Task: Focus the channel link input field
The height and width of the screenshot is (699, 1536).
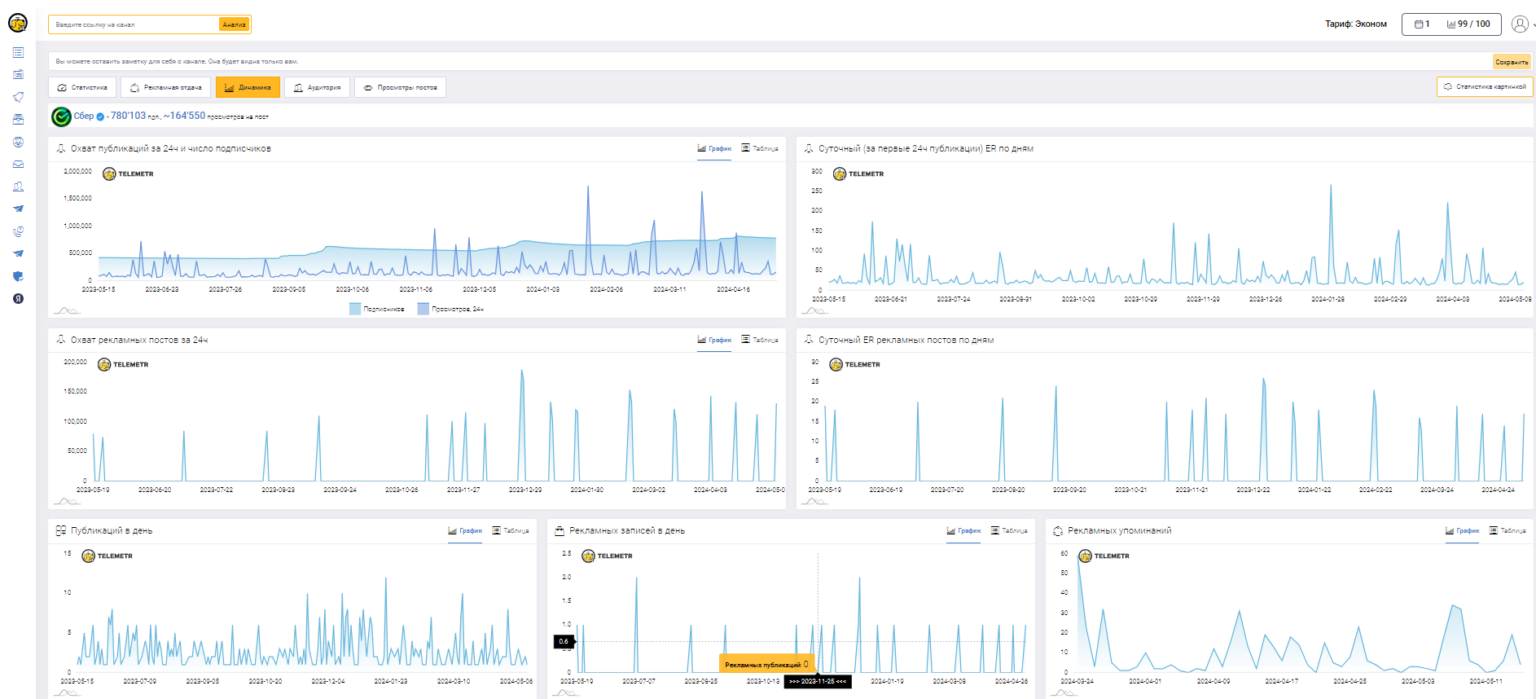Action: (133, 24)
